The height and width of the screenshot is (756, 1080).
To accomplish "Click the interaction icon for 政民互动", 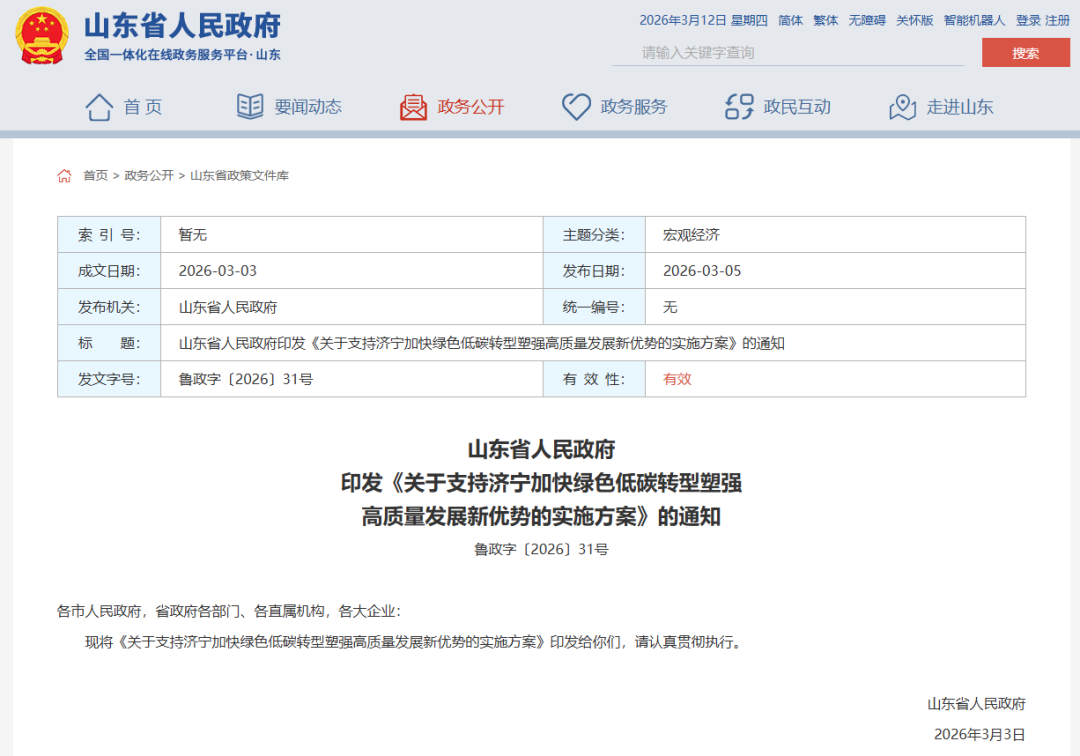I will (739, 107).
